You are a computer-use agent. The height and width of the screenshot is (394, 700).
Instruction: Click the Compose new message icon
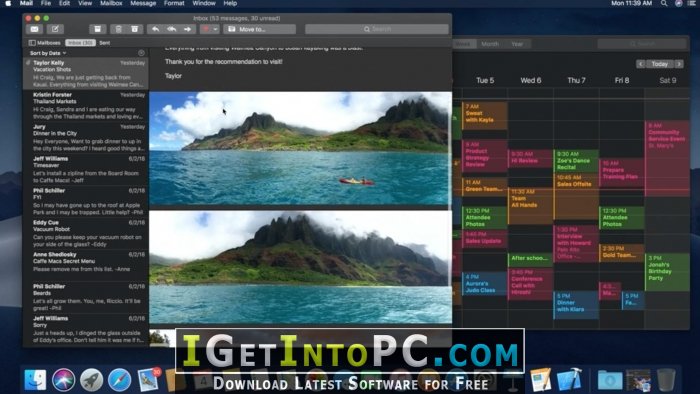coord(55,29)
